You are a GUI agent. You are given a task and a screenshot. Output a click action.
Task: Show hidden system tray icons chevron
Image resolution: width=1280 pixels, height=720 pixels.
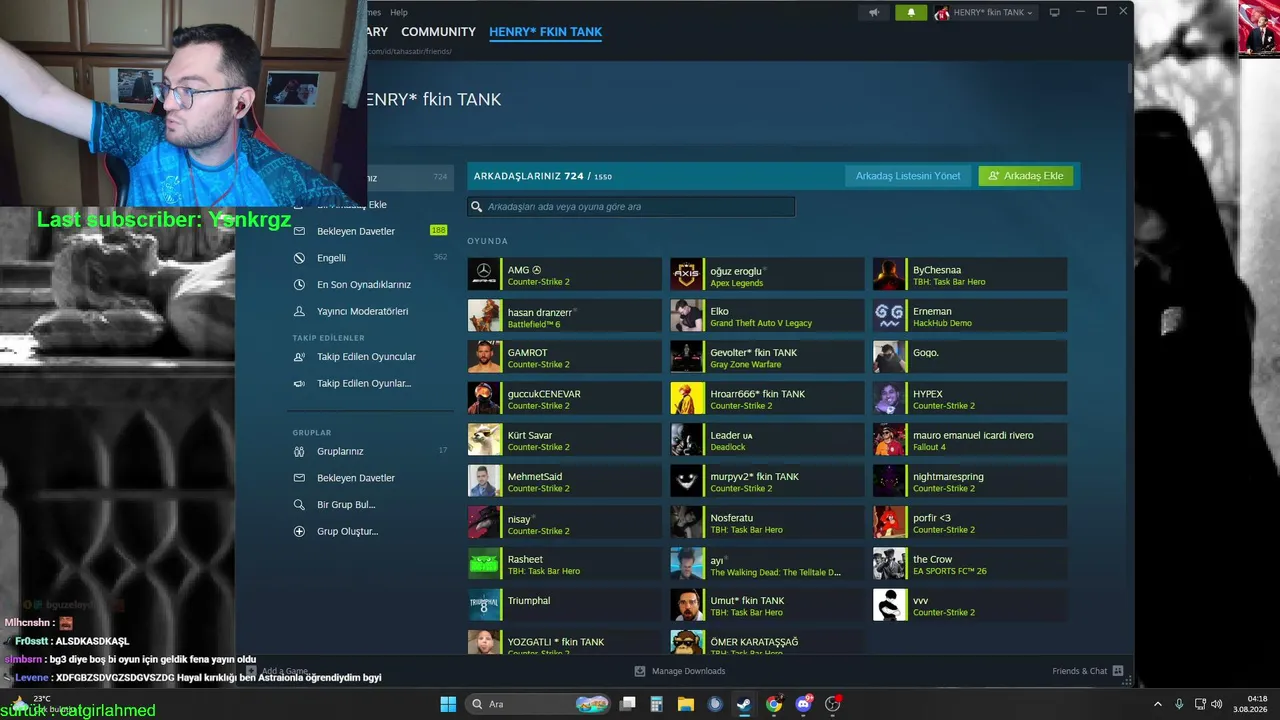click(1158, 704)
